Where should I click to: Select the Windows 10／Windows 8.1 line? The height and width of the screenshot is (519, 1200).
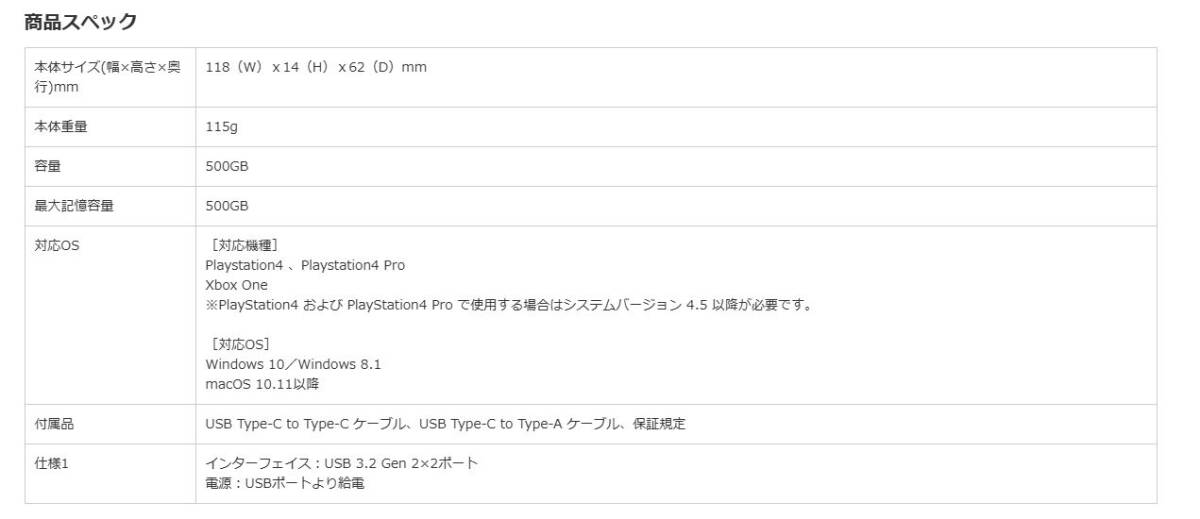293,364
